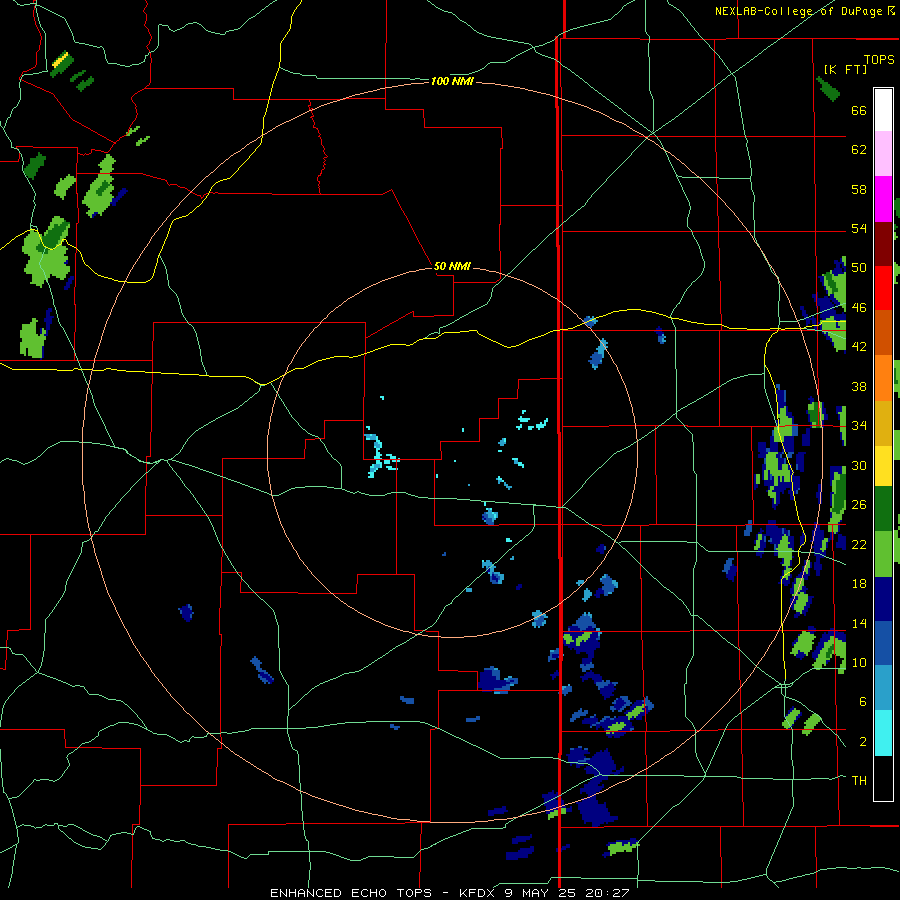Click the magenta legend swatch
The width and height of the screenshot is (900, 900).
(883, 199)
